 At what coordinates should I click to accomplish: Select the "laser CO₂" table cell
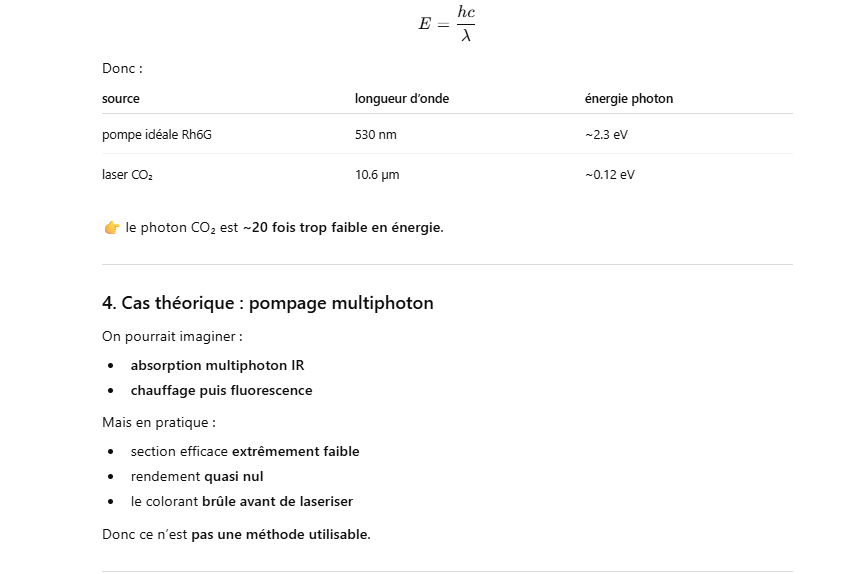(x=127, y=175)
